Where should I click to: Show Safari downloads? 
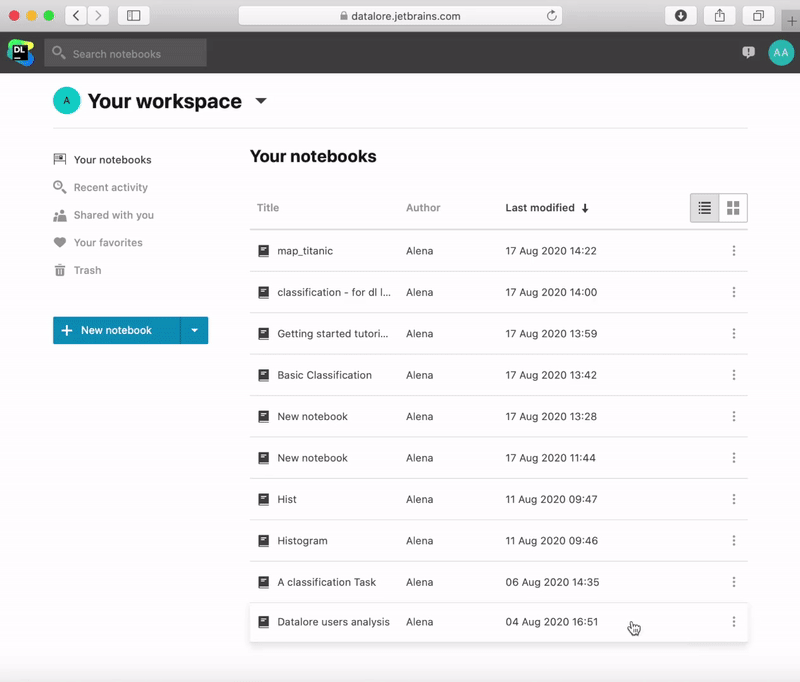(681, 16)
